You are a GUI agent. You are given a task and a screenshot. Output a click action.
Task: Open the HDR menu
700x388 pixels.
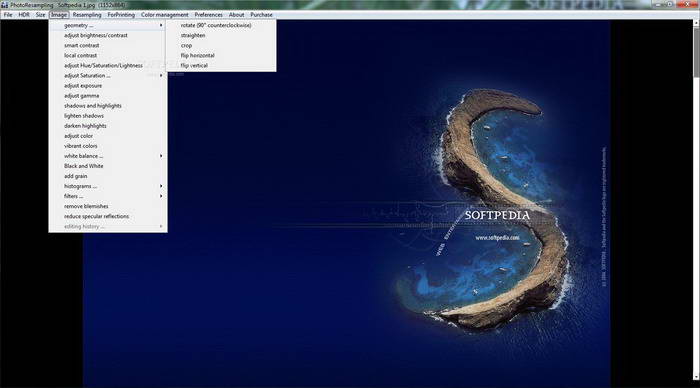[24, 15]
